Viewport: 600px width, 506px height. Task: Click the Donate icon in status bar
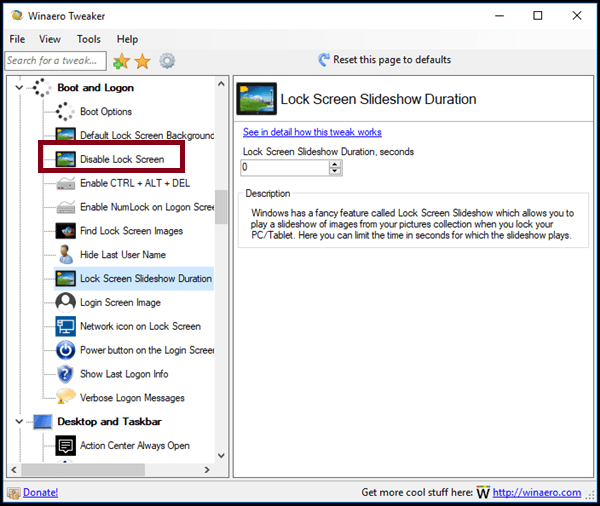coord(14,493)
